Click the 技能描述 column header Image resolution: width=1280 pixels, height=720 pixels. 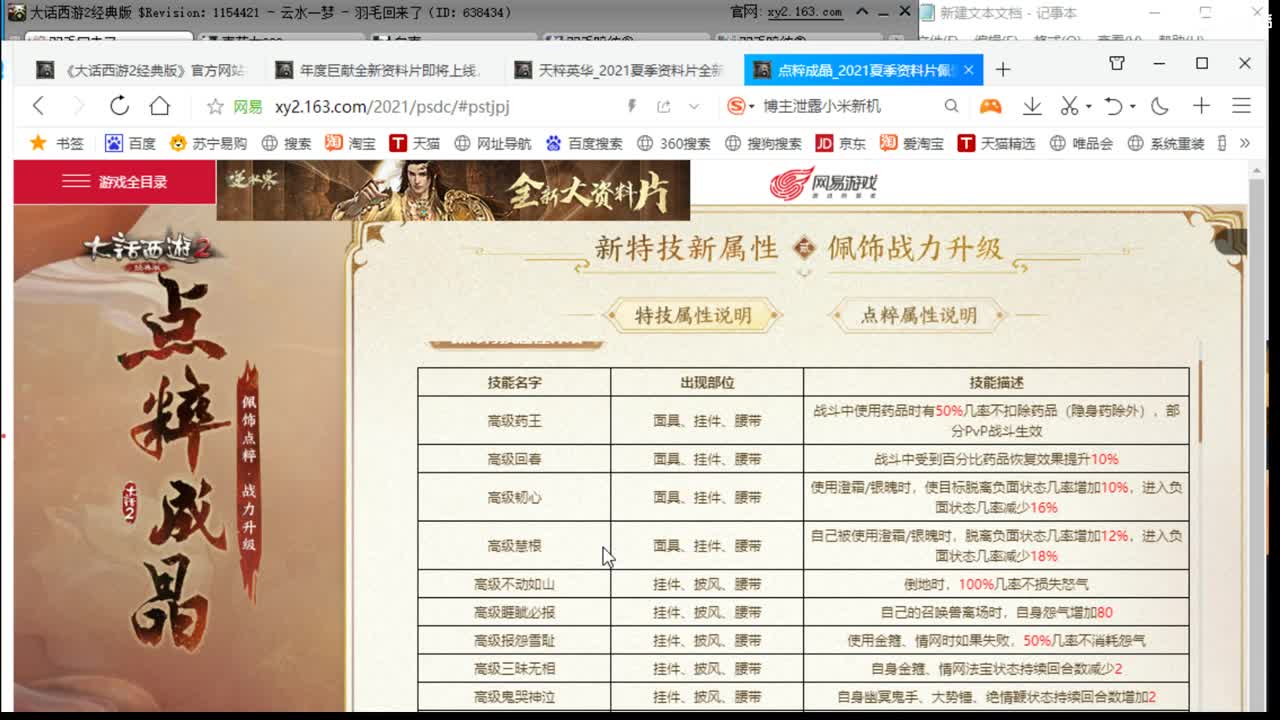996,382
